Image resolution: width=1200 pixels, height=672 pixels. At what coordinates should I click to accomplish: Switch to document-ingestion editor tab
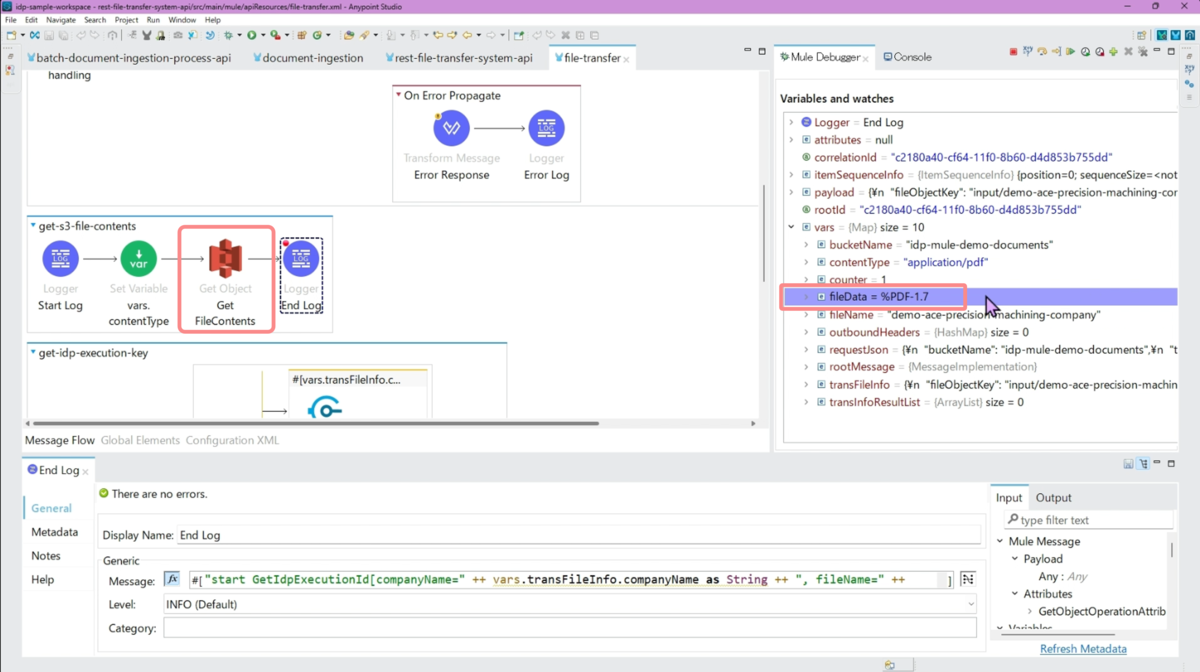coord(307,58)
